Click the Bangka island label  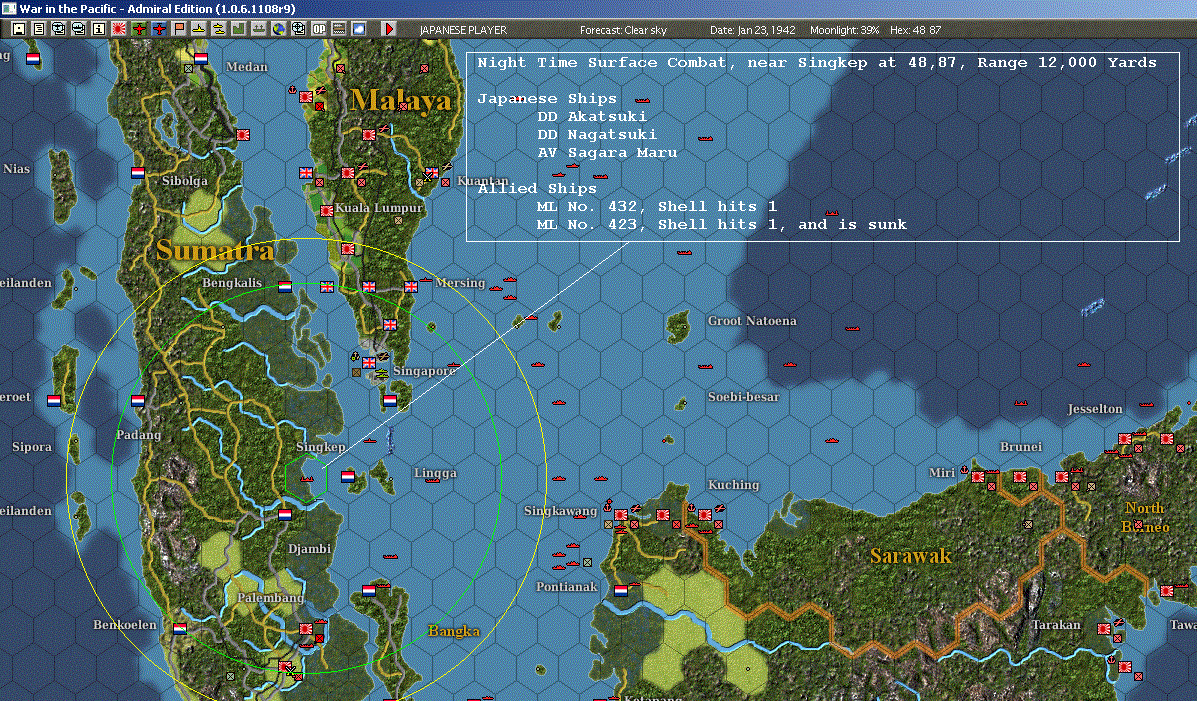[x=454, y=631]
